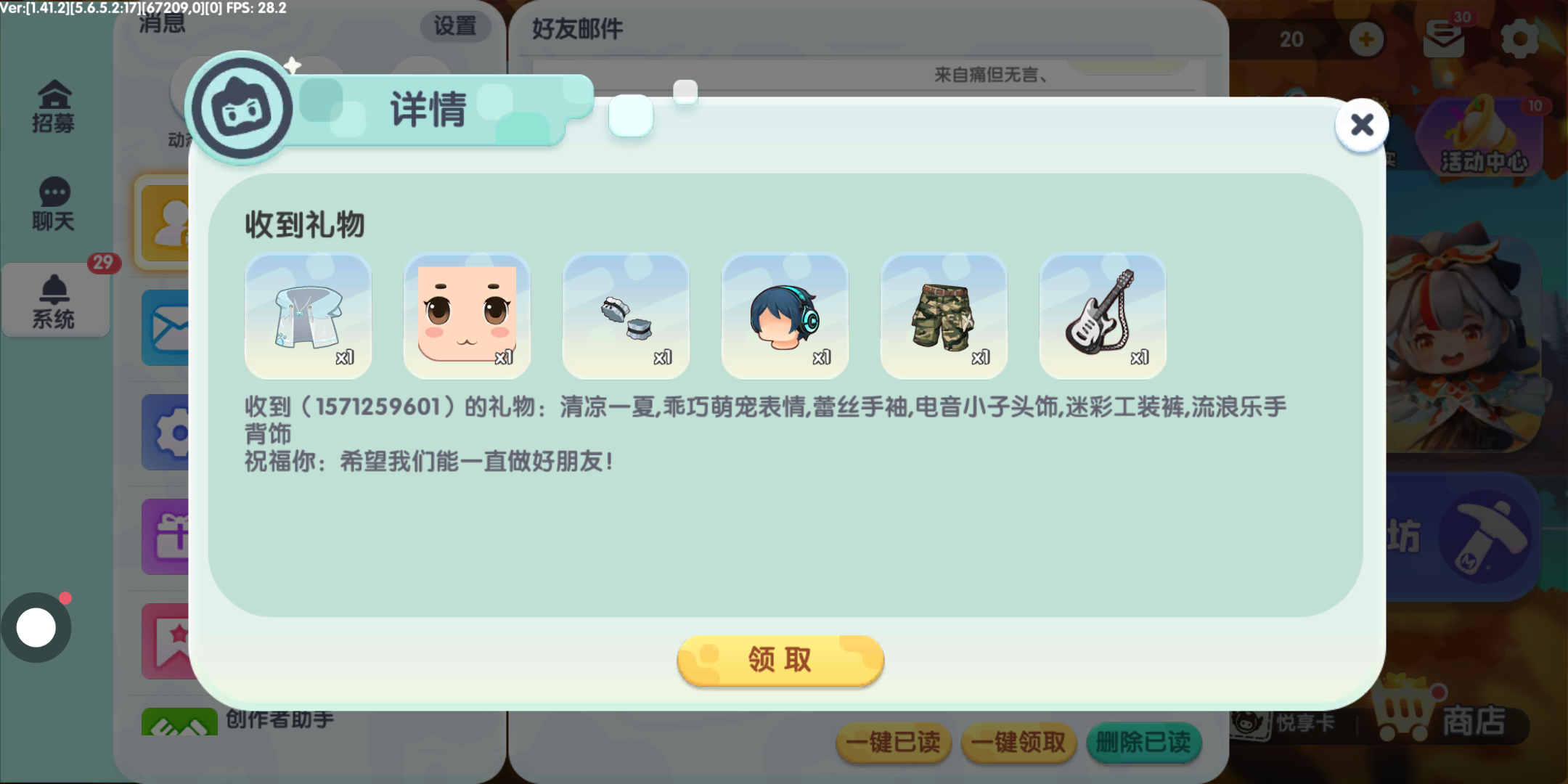Open the settings gear icon top right
Viewport: 1568px width, 784px height.
tap(1520, 38)
